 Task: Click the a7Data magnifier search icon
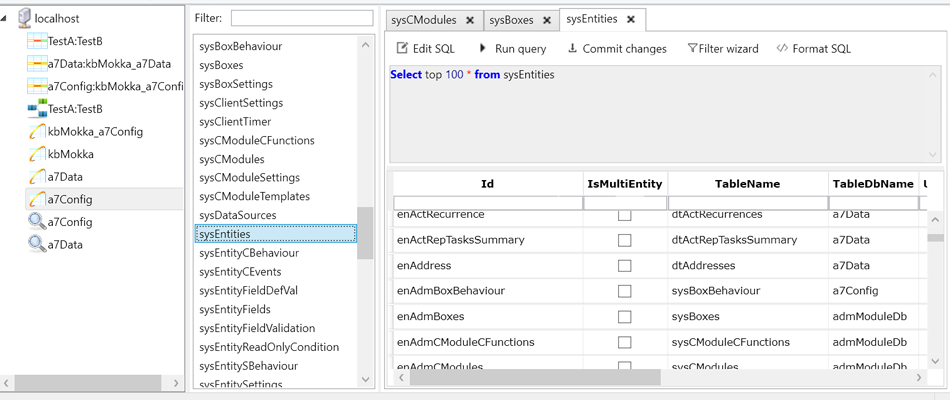click(x=37, y=245)
